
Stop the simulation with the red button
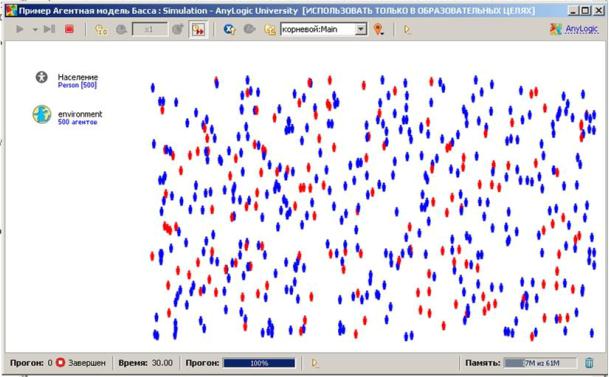pyautogui.click(x=70, y=29)
